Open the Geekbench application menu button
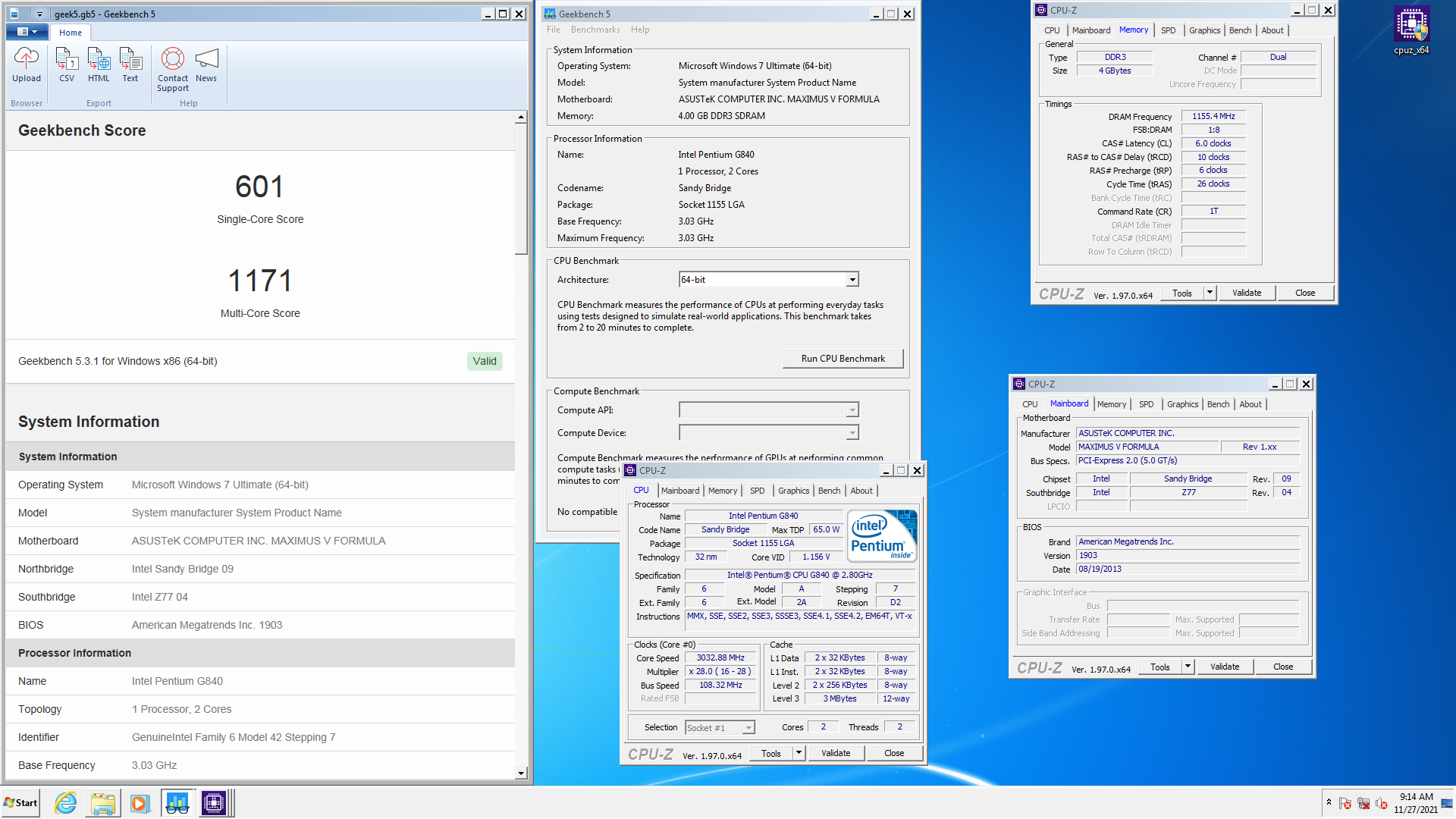The height and width of the screenshot is (819, 1456). tap(27, 32)
